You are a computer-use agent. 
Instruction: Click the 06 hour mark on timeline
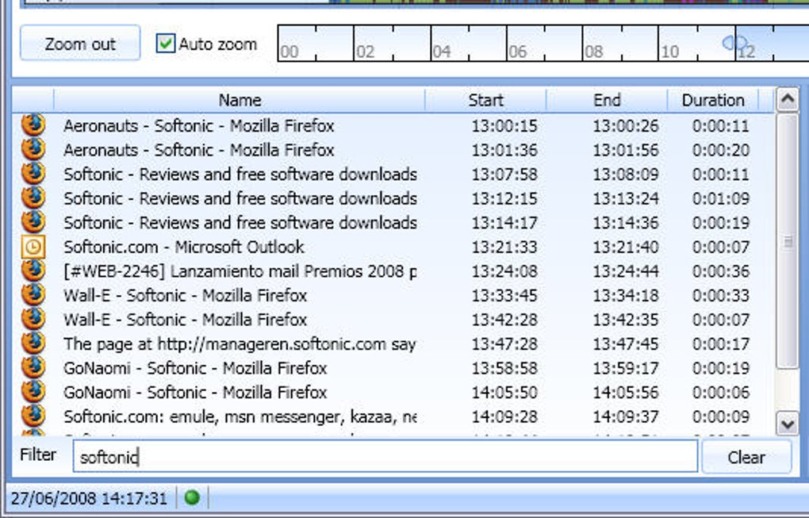(x=517, y=52)
